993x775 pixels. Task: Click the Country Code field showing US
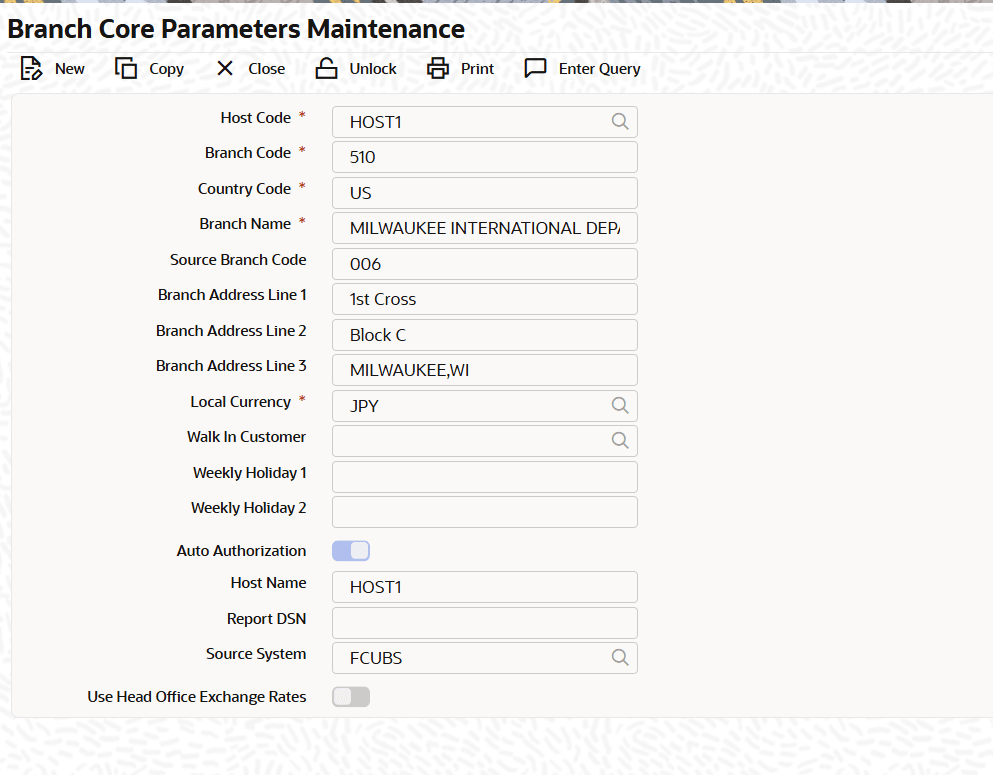(x=484, y=192)
